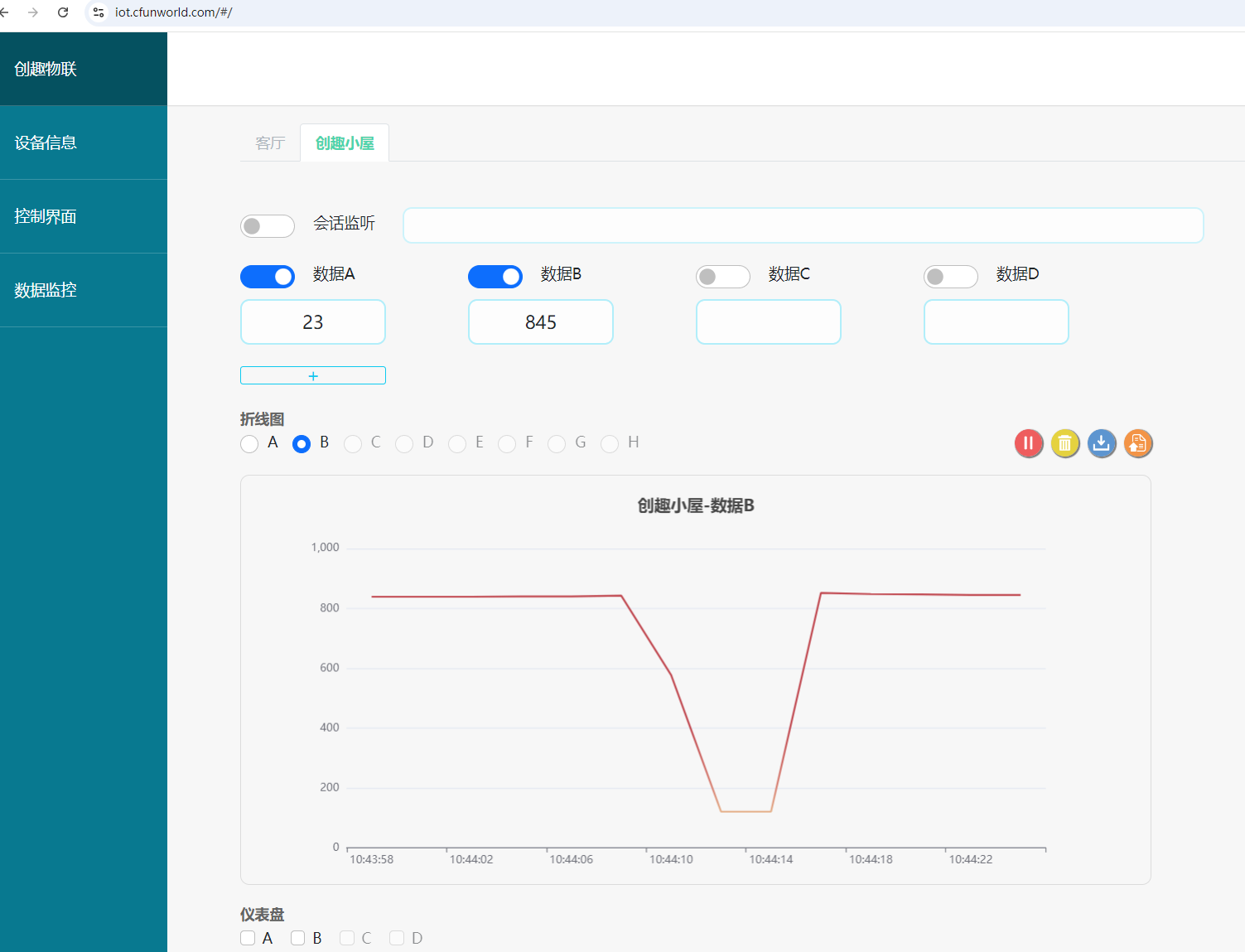1245x952 pixels.
Task: Toggle the 数据D switch on
Action: coord(950,277)
